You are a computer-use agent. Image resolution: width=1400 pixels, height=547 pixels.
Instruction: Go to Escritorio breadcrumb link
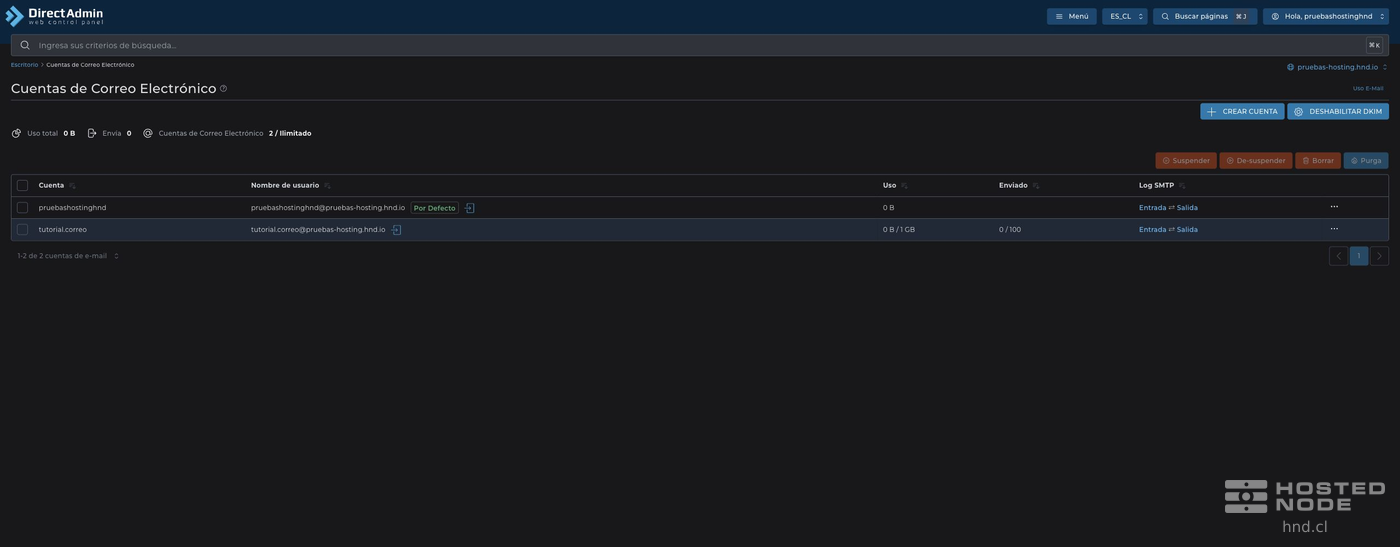(x=24, y=65)
